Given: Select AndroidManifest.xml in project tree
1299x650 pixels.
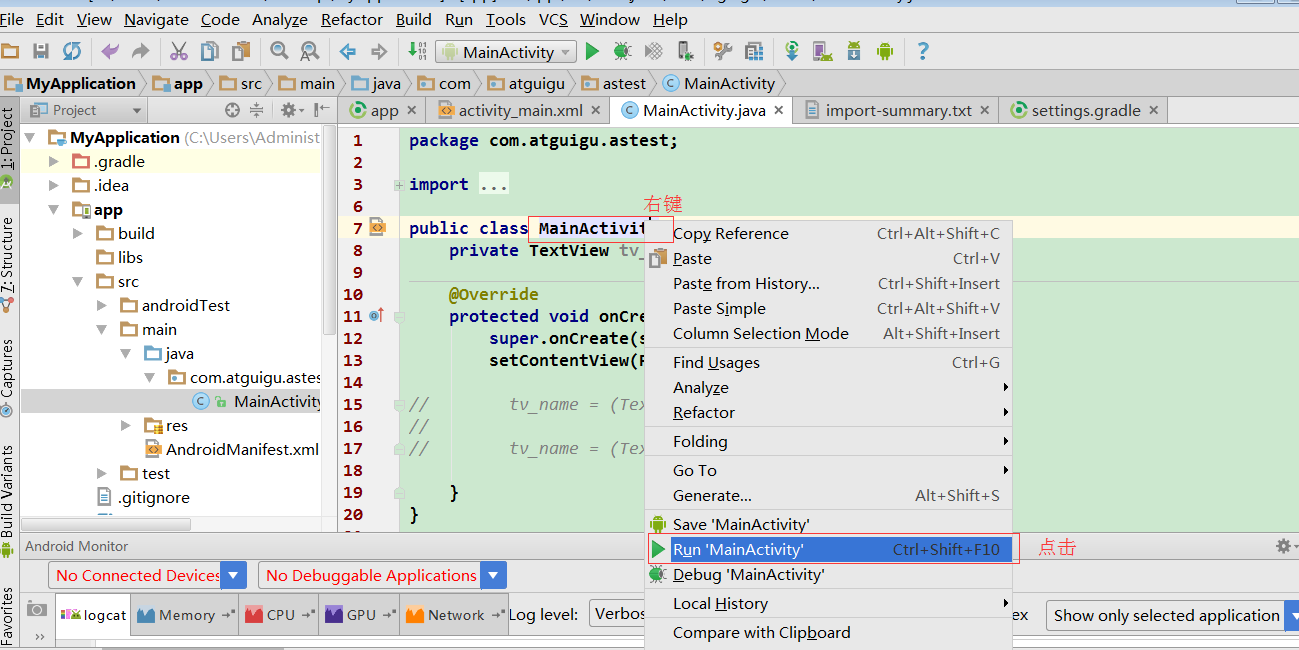Looking at the screenshot, I should 242,449.
